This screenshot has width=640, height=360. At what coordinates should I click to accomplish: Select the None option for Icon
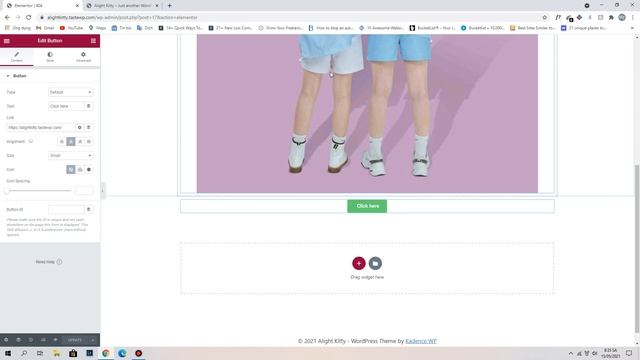tap(71, 169)
